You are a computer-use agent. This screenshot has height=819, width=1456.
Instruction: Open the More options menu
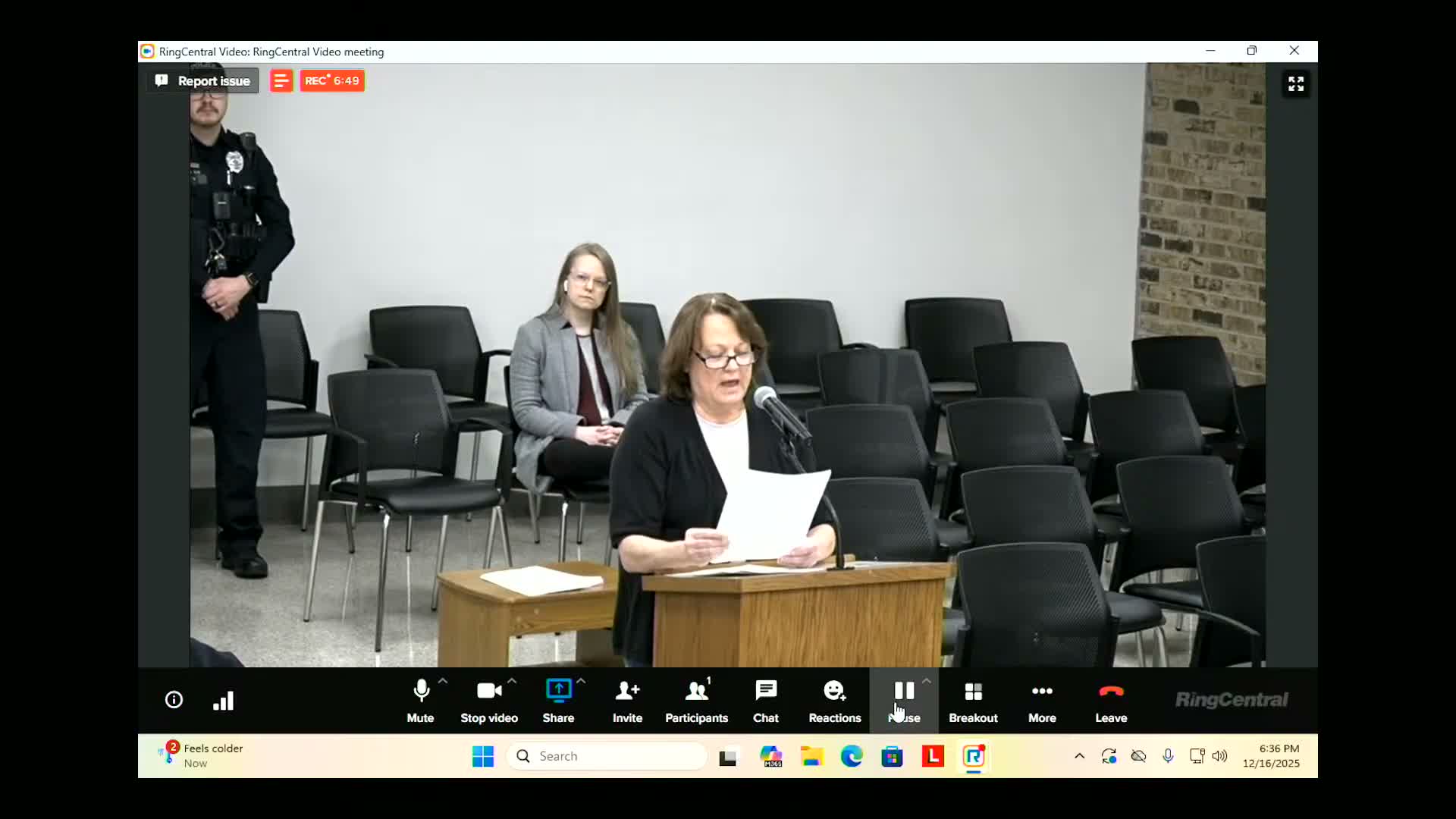(x=1041, y=699)
